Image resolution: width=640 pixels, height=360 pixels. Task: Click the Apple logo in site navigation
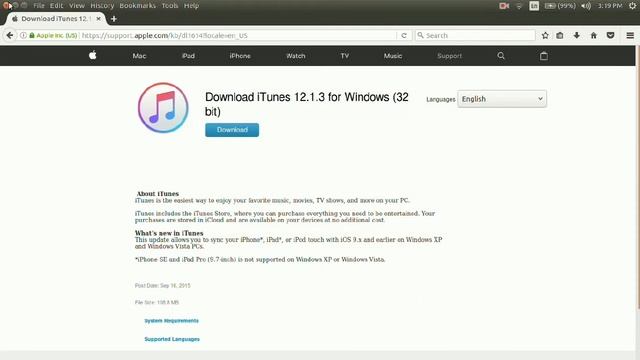click(93, 55)
